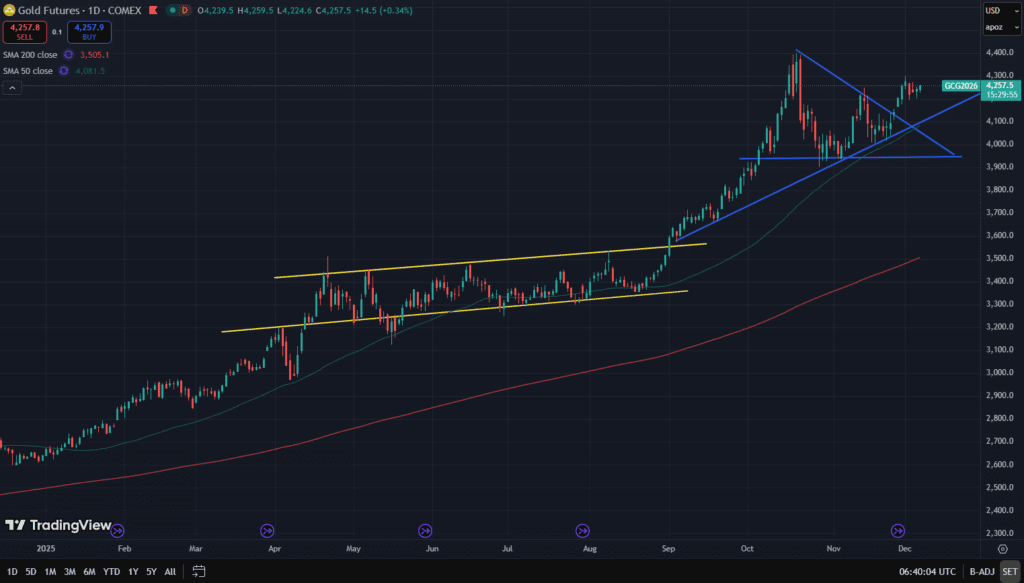Image resolution: width=1024 pixels, height=583 pixels.
Task: Toggle the B-ADJ back adjustment setting
Action: [x=979, y=571]
